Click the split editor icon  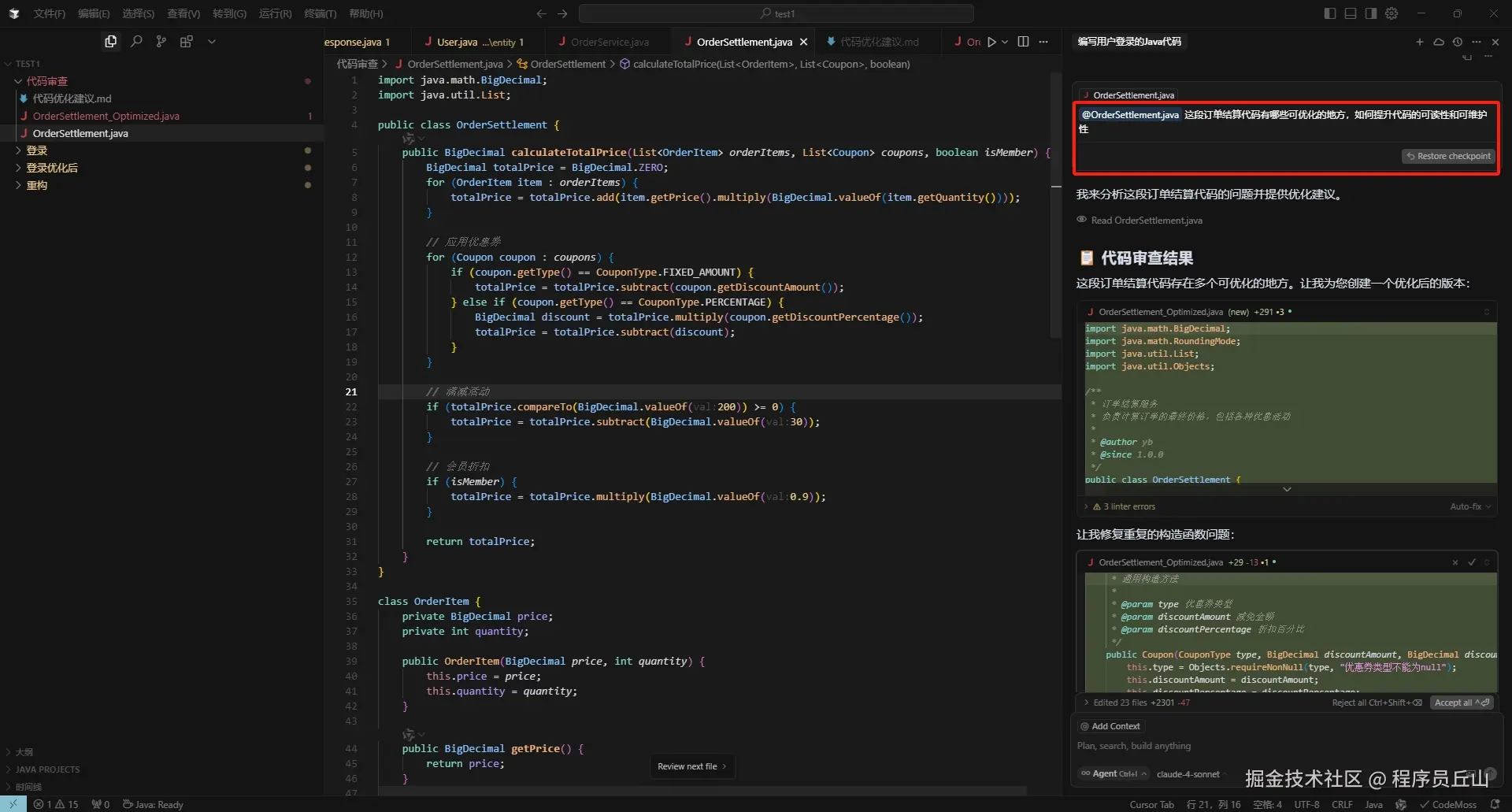pos(1023,42)
